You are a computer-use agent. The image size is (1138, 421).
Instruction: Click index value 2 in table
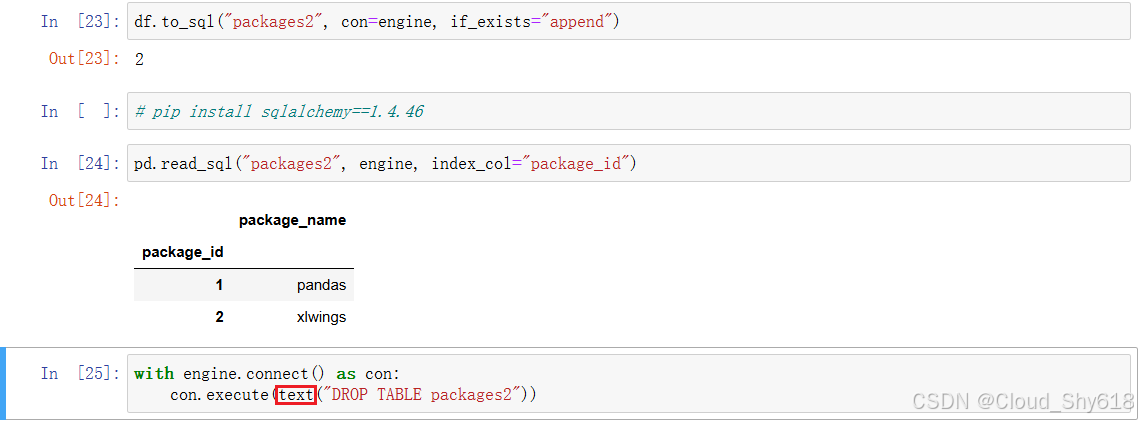click(x=219, y=317)
